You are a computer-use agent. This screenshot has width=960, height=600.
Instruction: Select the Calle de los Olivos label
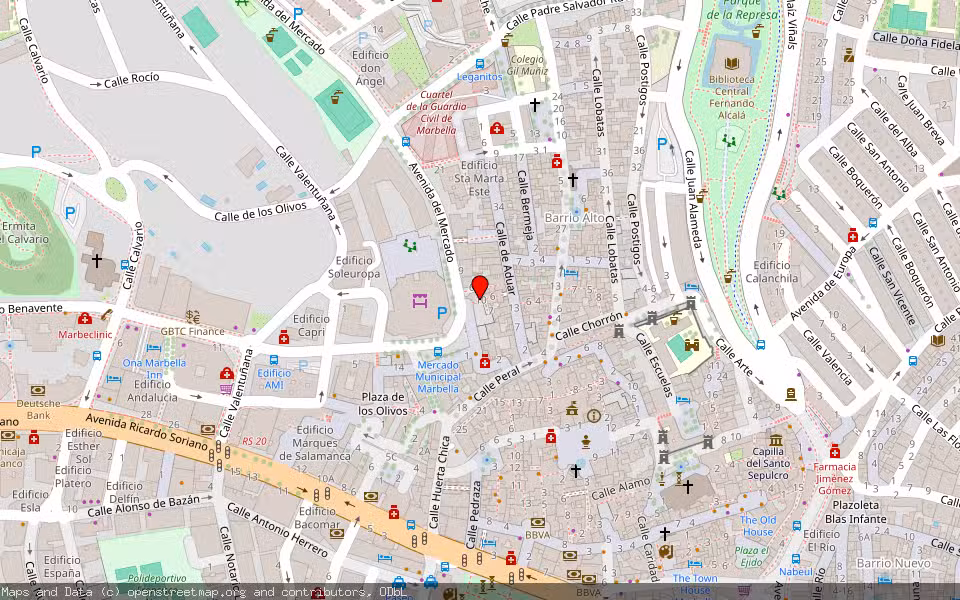click(x=260, y=211)
